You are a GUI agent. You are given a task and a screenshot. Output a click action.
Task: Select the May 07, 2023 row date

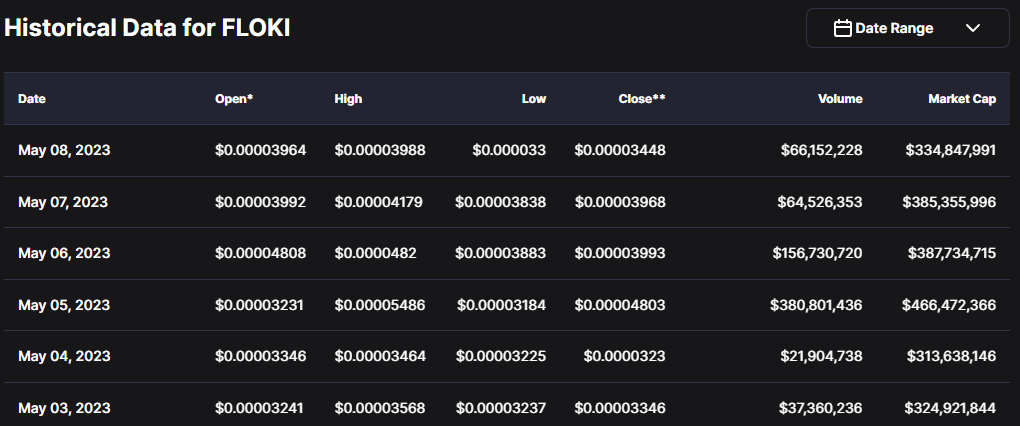63,202
